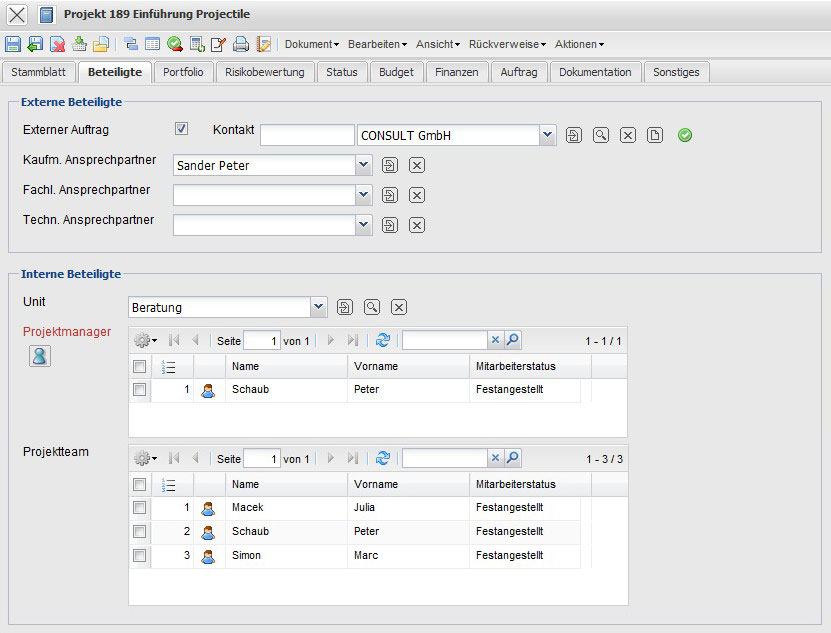Click the add Projektmanager person icon

[40, 355]
